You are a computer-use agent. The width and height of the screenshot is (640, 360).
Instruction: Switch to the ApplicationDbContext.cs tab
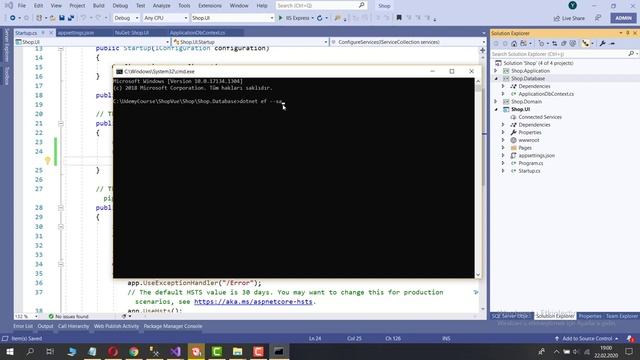tap(197, 33)
